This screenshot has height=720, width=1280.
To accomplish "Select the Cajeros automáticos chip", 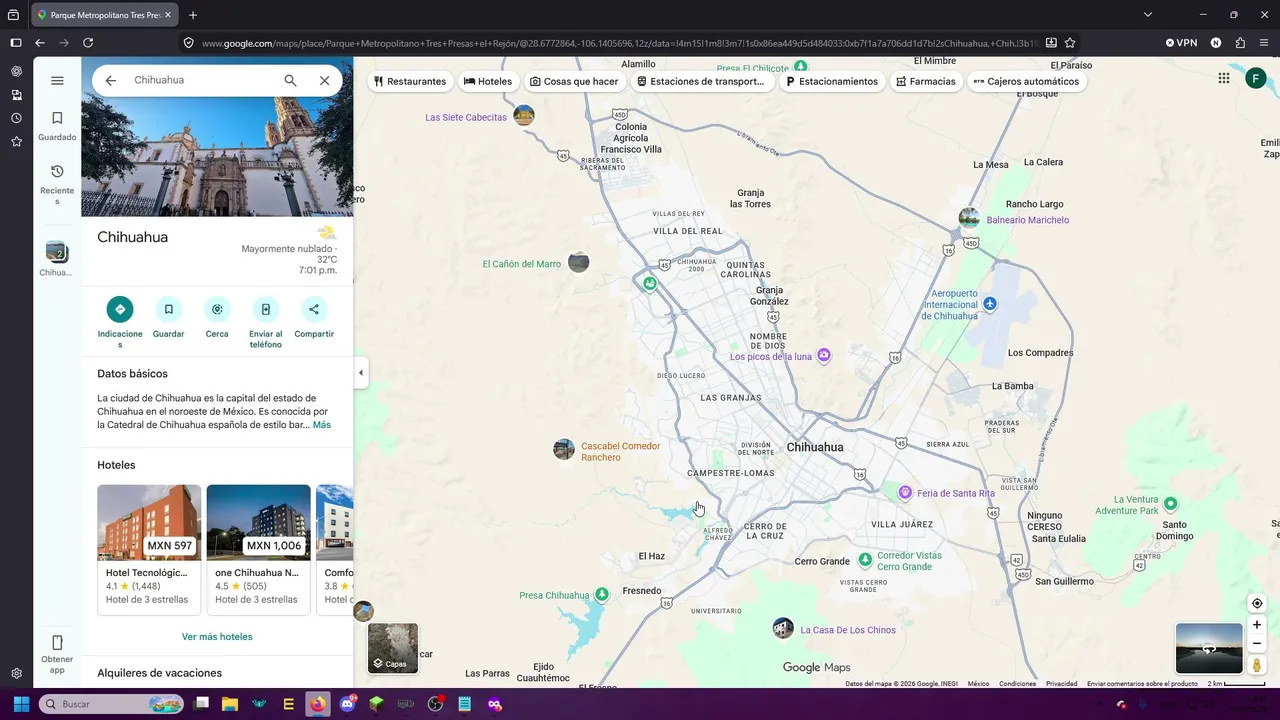I will click(x=1026, y=81).
